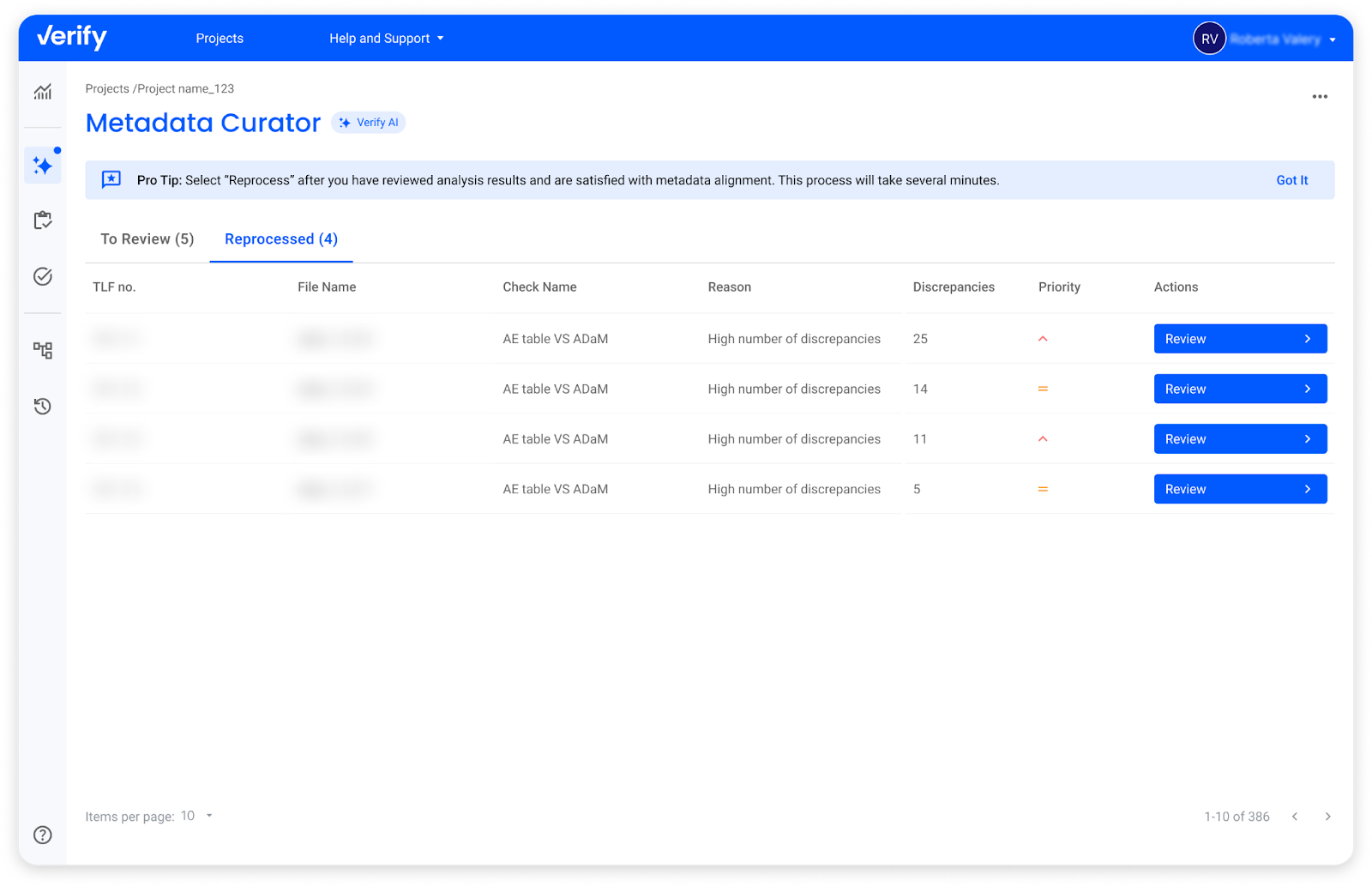Open the workflow hierarchy panel in the sidebar

(43, 349)
